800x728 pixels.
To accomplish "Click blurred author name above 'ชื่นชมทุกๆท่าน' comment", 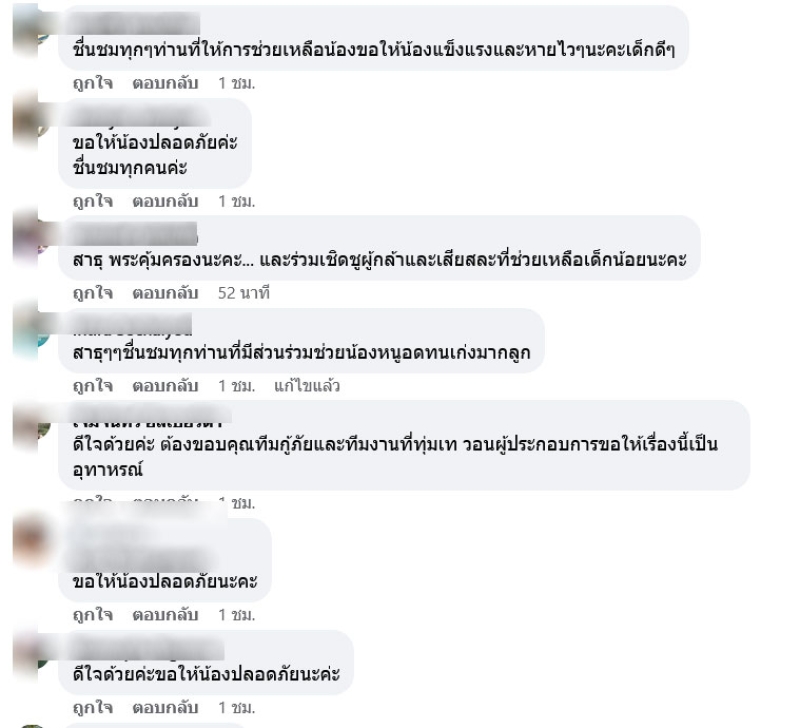I will pyautogui.click(x=134, y=23).
